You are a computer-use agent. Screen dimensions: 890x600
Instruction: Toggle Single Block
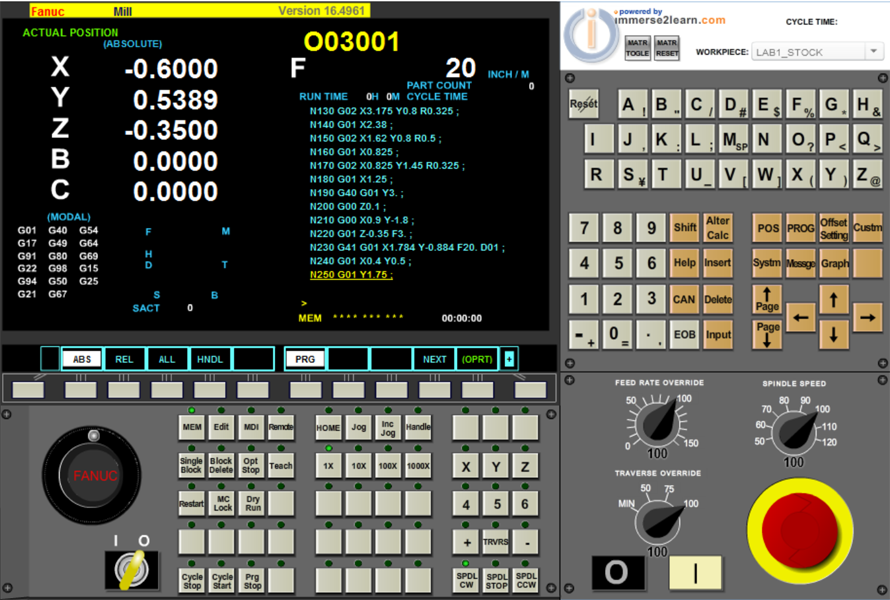[192, 465]
